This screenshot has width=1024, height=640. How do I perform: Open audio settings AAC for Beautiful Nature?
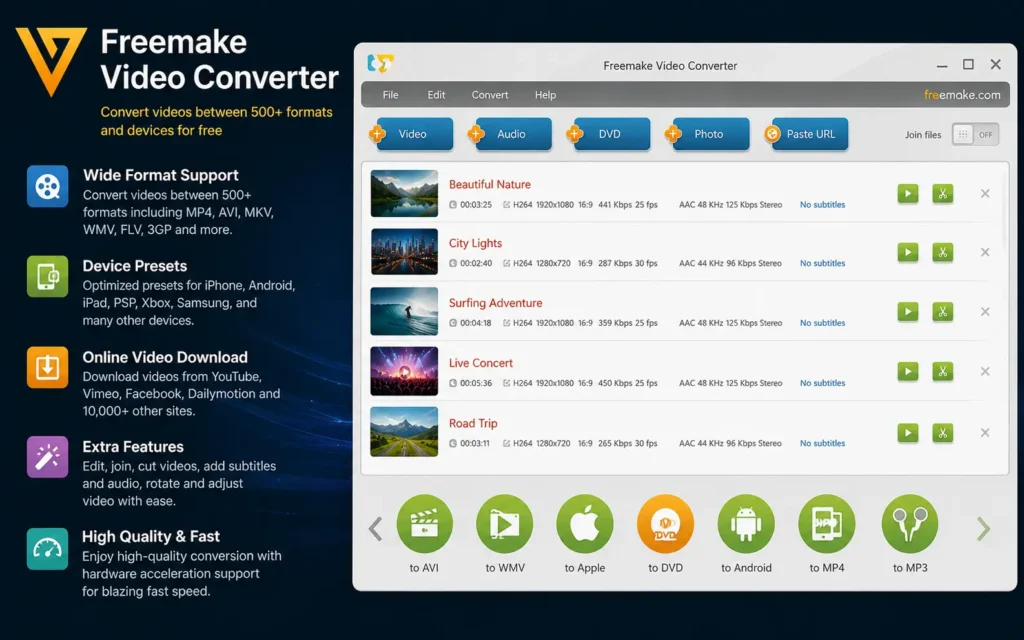tap(730, 204)
